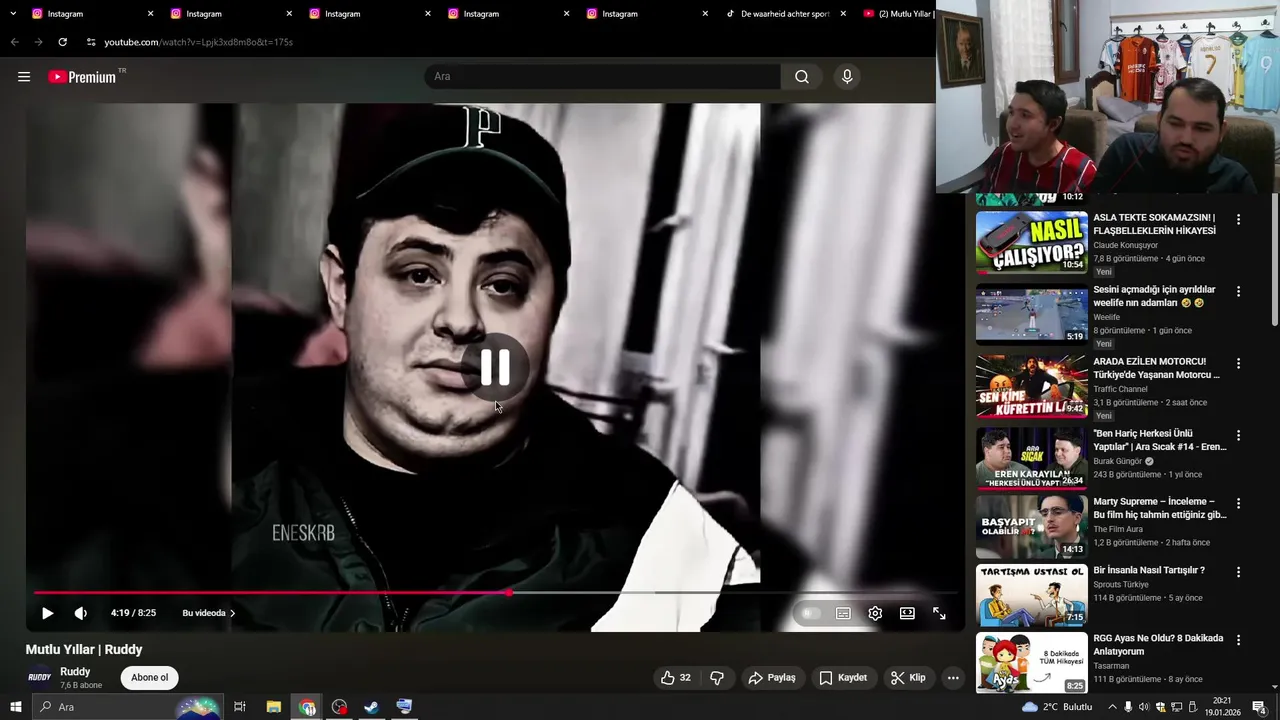Switch to the '(2) Mutlu Yıllar' YouTube tab

[897, 14]
